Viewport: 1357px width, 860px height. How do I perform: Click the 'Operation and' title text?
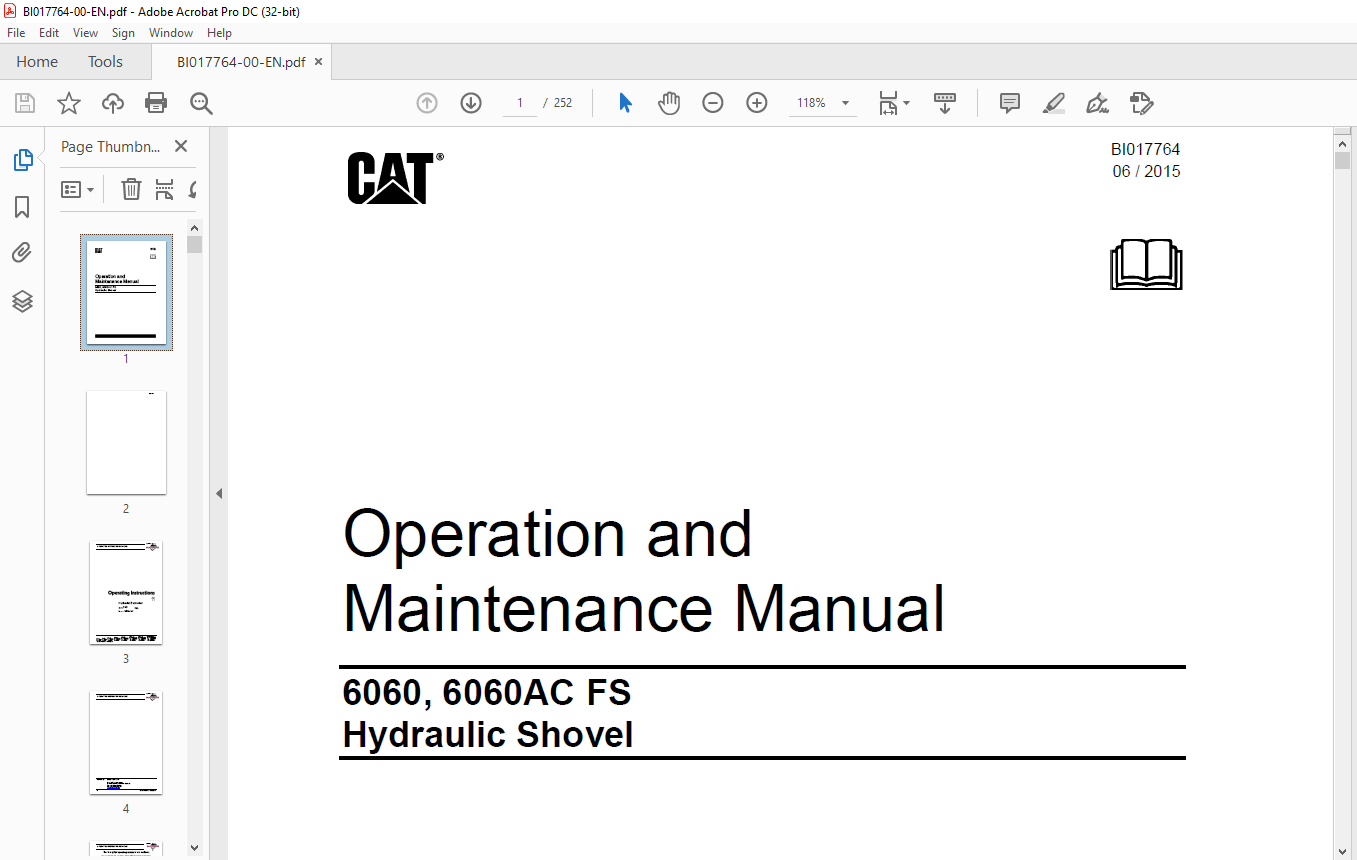pos(547,535)
